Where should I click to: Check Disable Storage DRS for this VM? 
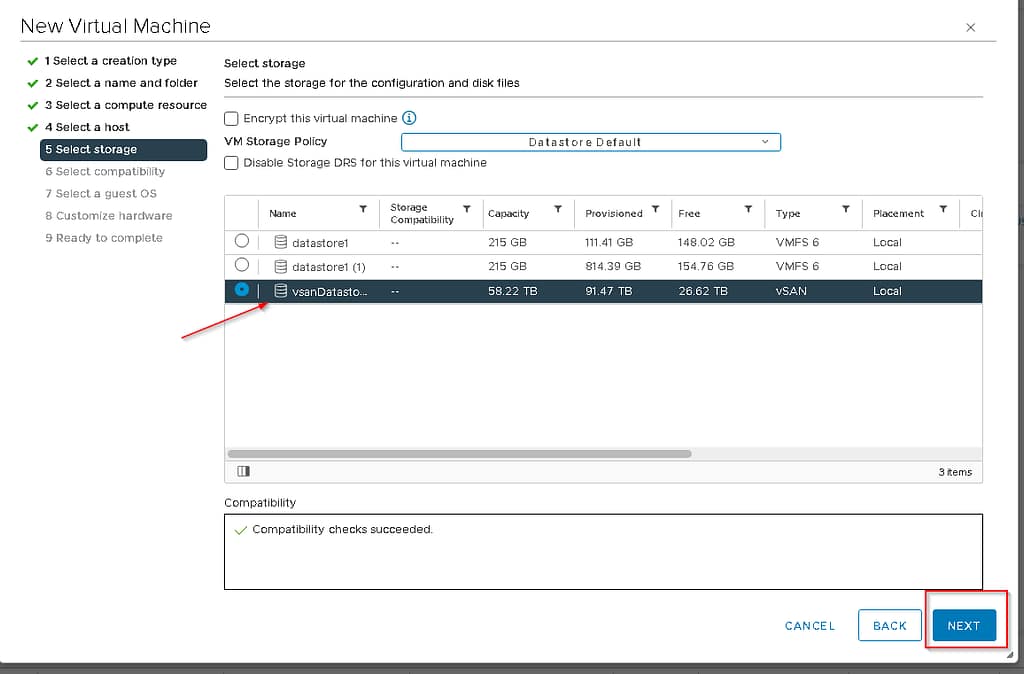coord(232,162)
